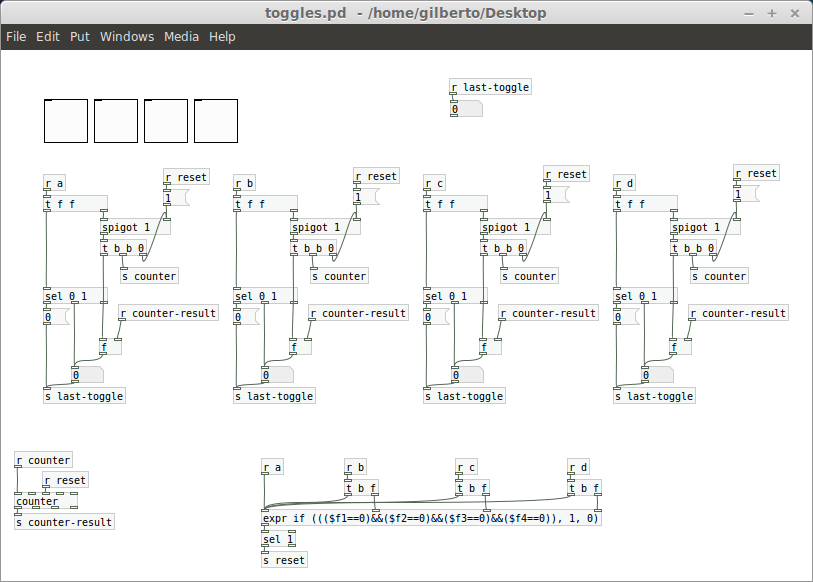Toggle the leftmost toggle box
Image resolution: width=813 pixels, height=582 pixels.
coord(66,121)
